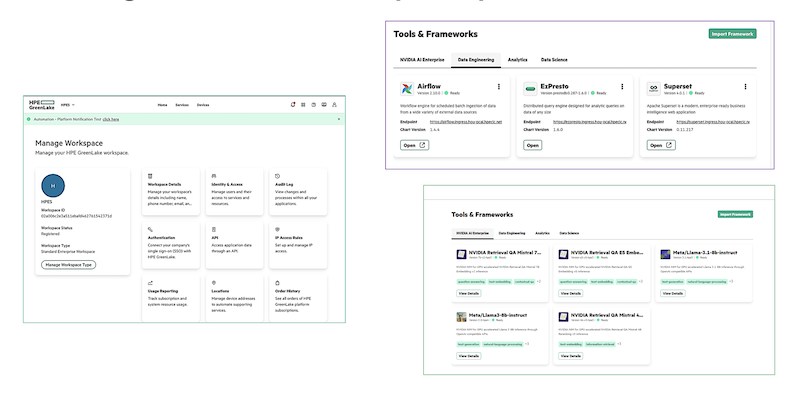The height and width of the screenshot is (397, 800).
Task: Click the HPE GreenLake logo
Action: tap(41, 105)
